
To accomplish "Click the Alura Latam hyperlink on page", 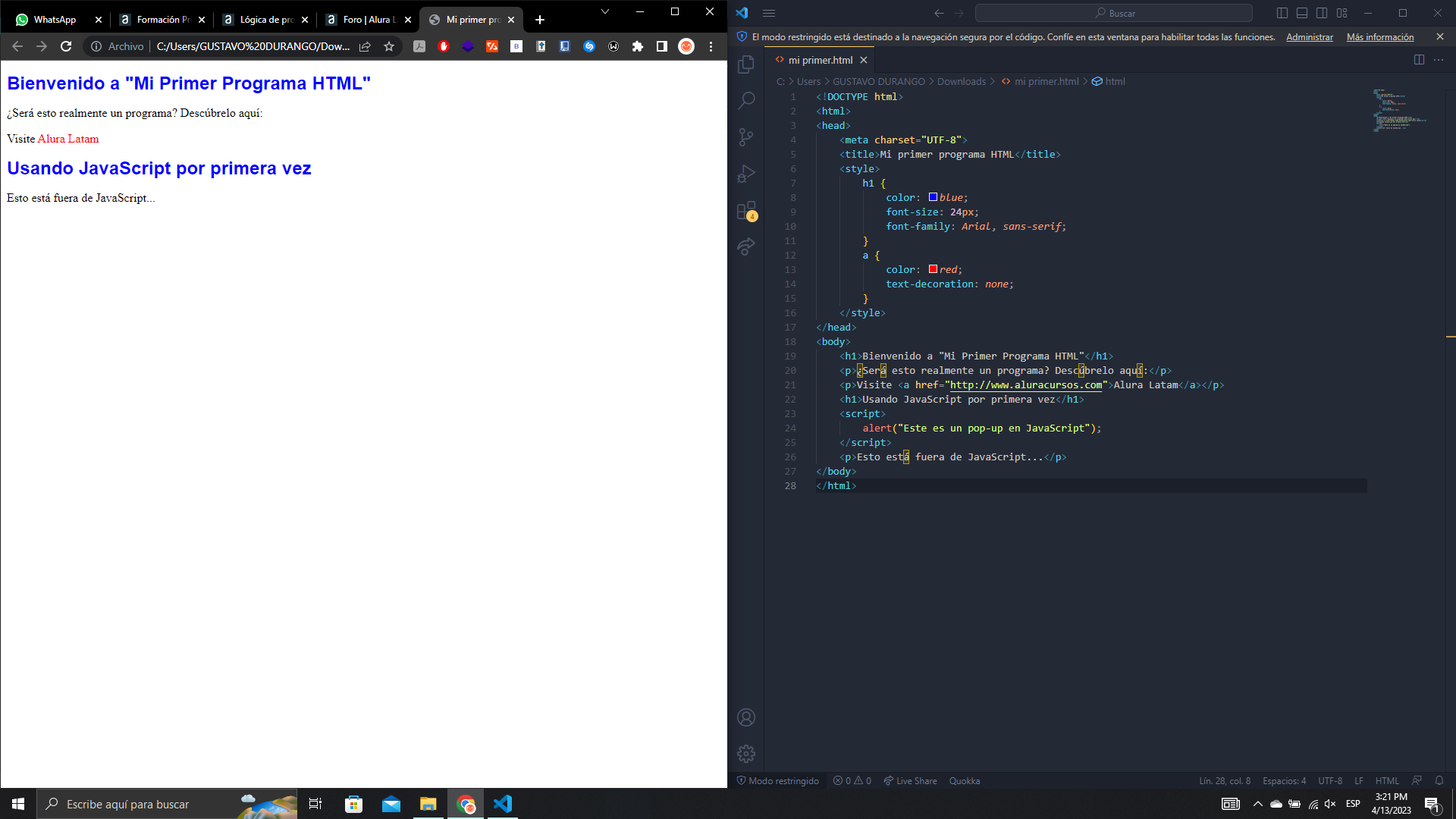I will pyautogui.click(x=67, y=139).
